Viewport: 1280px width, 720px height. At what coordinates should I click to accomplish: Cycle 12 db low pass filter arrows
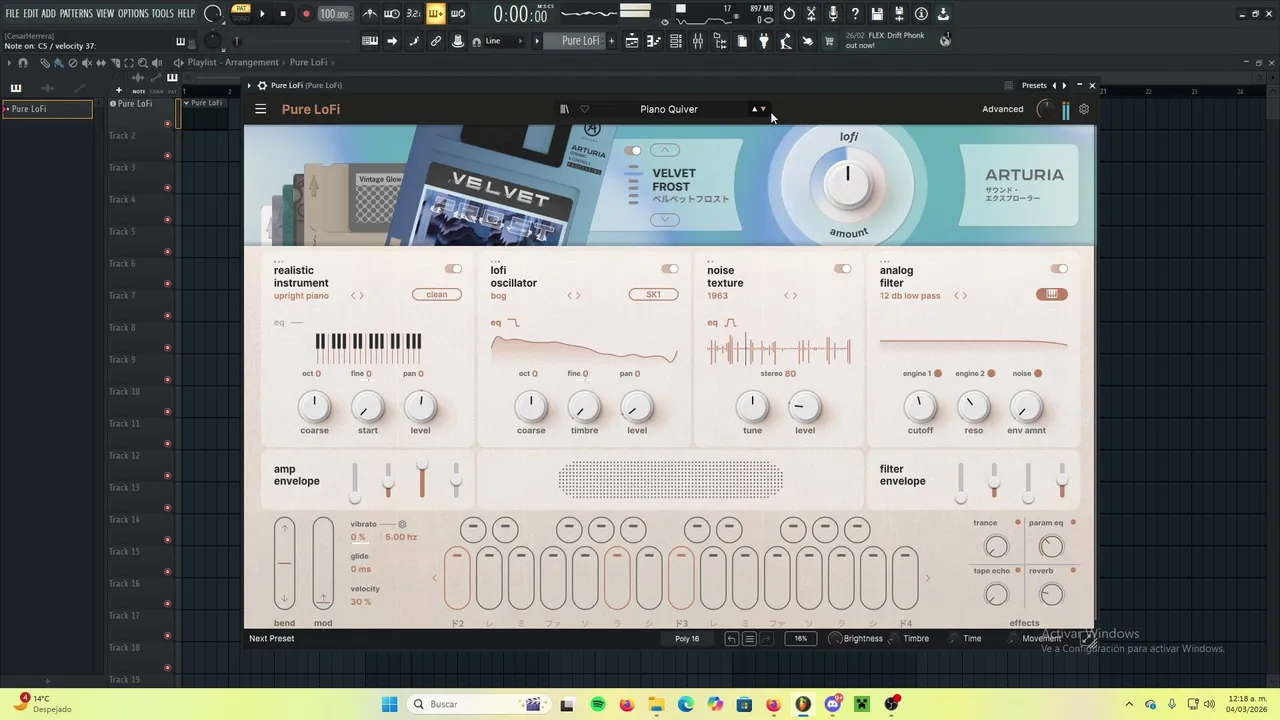[960, 296]
